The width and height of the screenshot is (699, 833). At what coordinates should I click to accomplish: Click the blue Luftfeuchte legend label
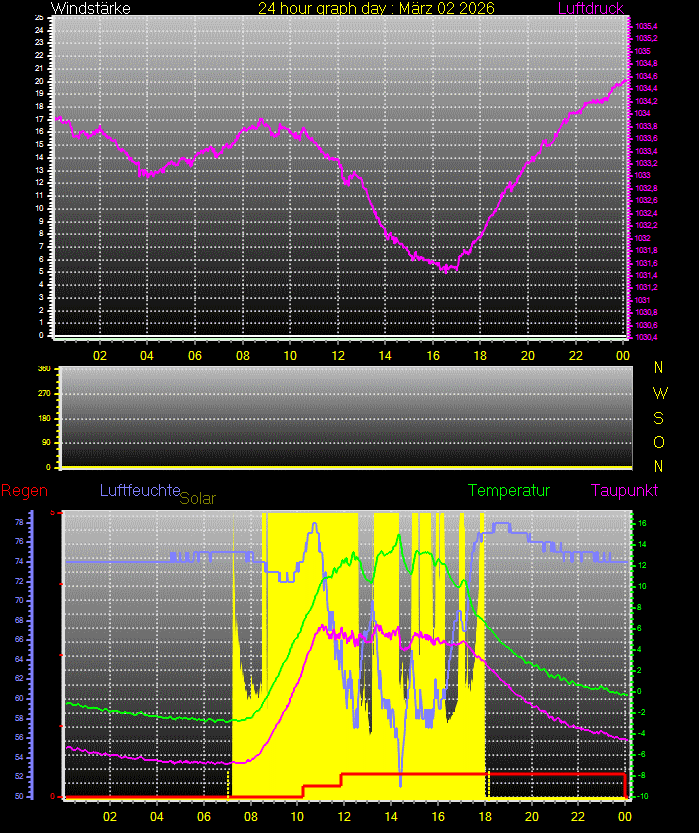[x=139, y=491]
